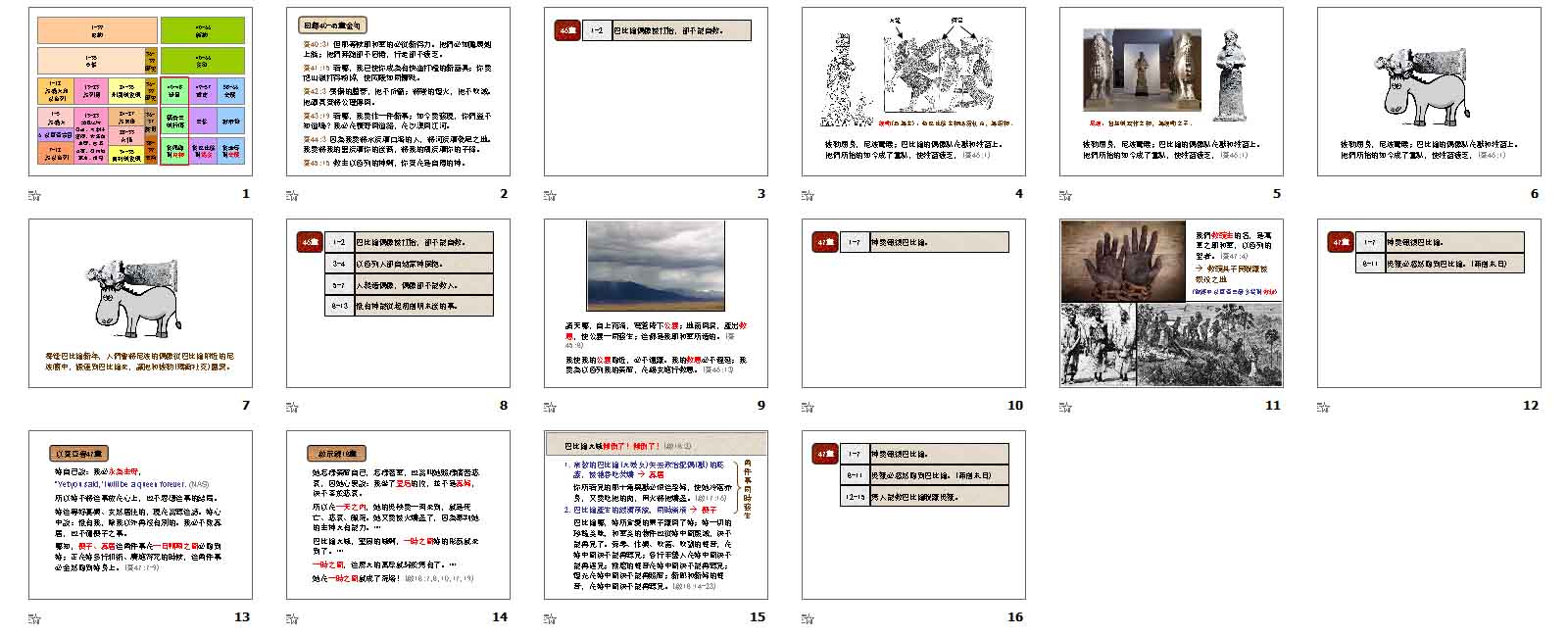Click the star icon beneath slide 10

[808, 407]
